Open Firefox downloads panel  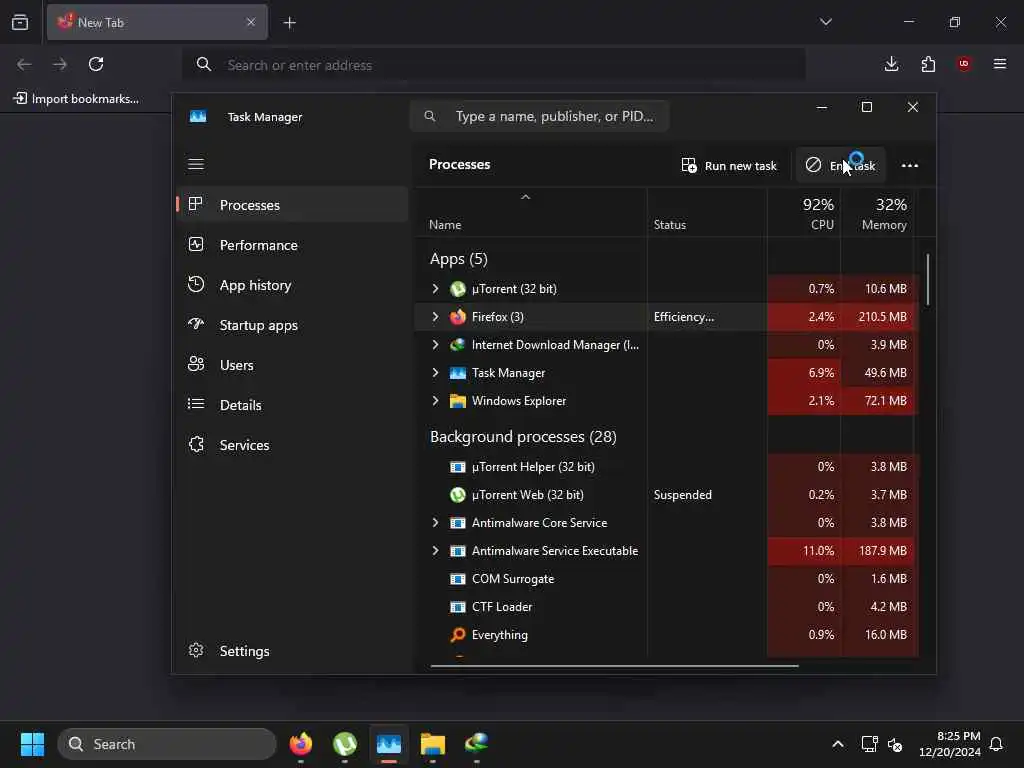pos(891,64)
